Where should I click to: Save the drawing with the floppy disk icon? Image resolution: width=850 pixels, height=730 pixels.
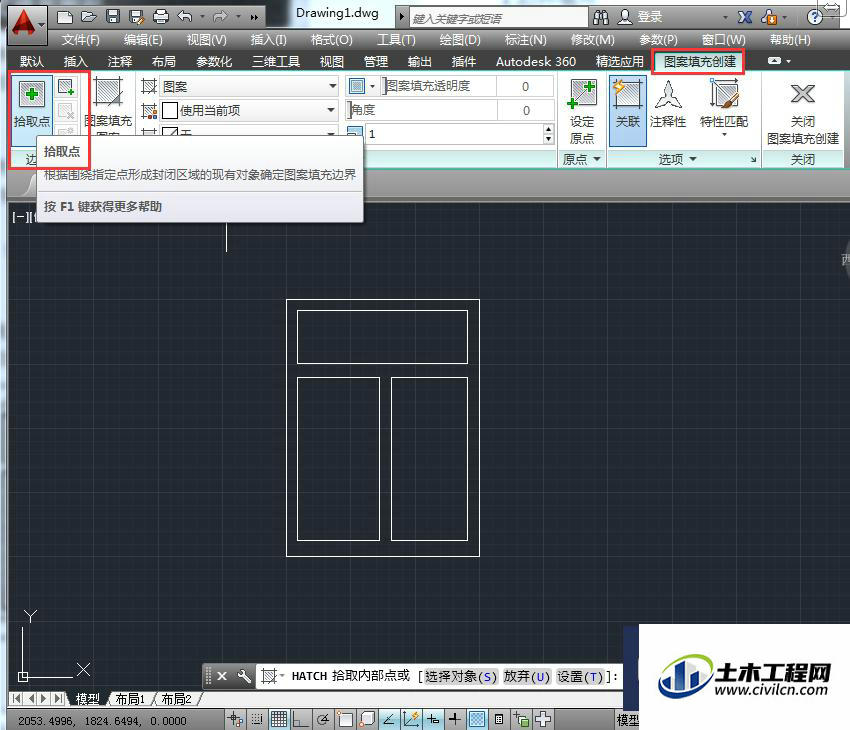tap(113, 17)
